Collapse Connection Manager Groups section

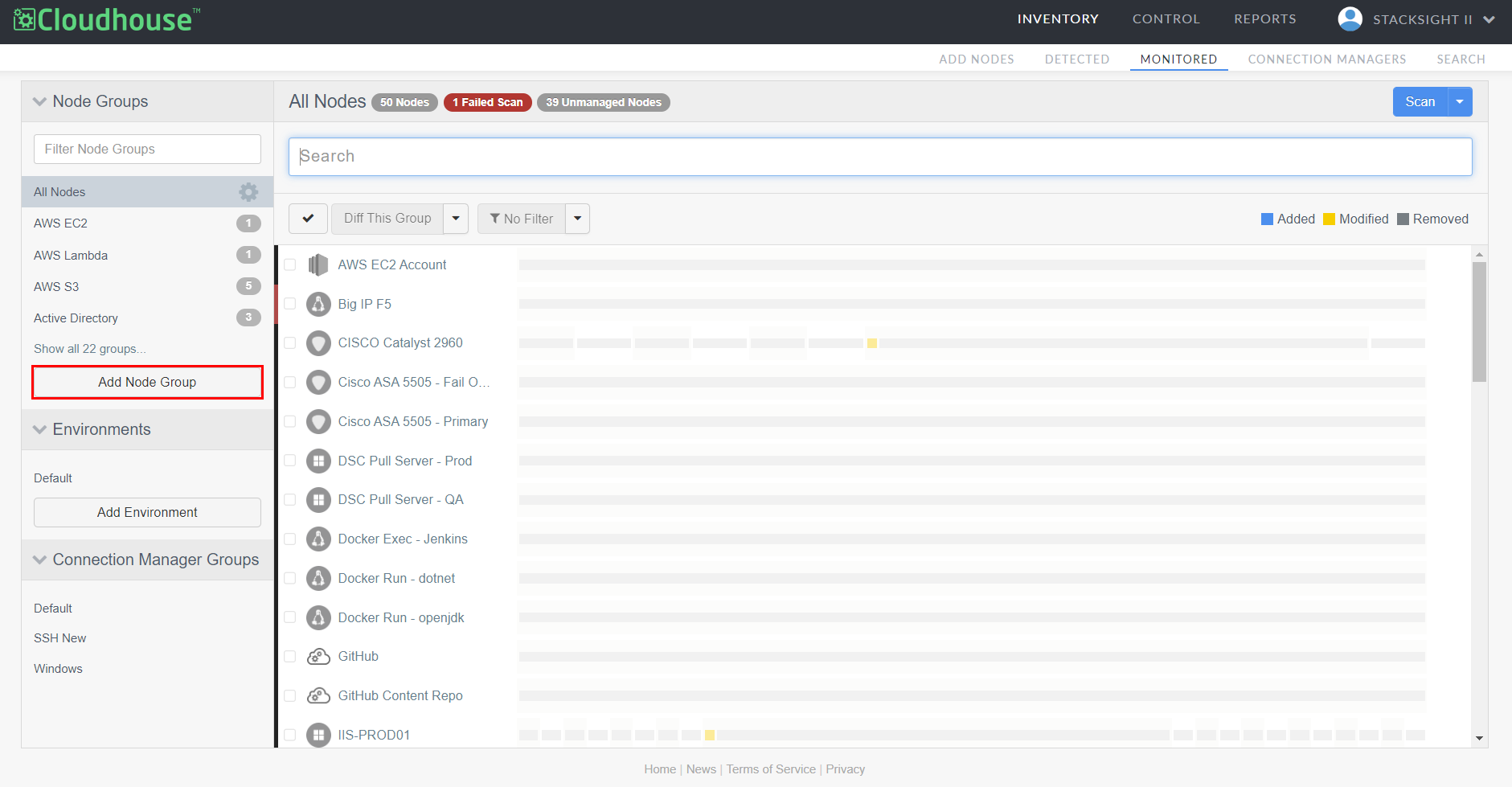click(x=39, y=560)
